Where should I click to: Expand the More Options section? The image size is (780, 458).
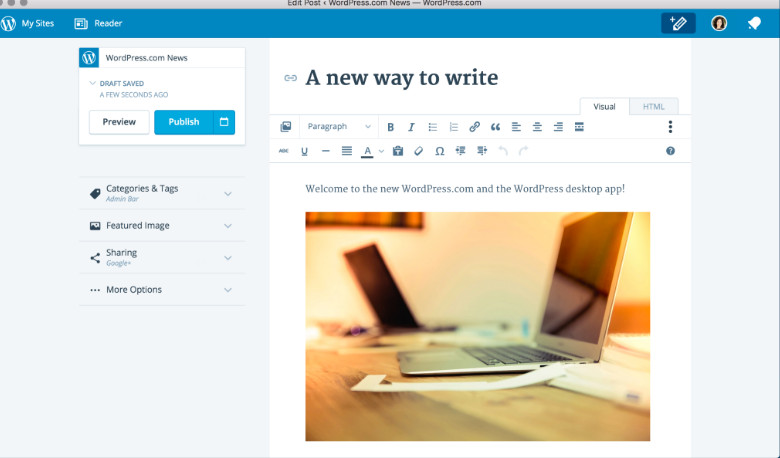coord(162,289)
